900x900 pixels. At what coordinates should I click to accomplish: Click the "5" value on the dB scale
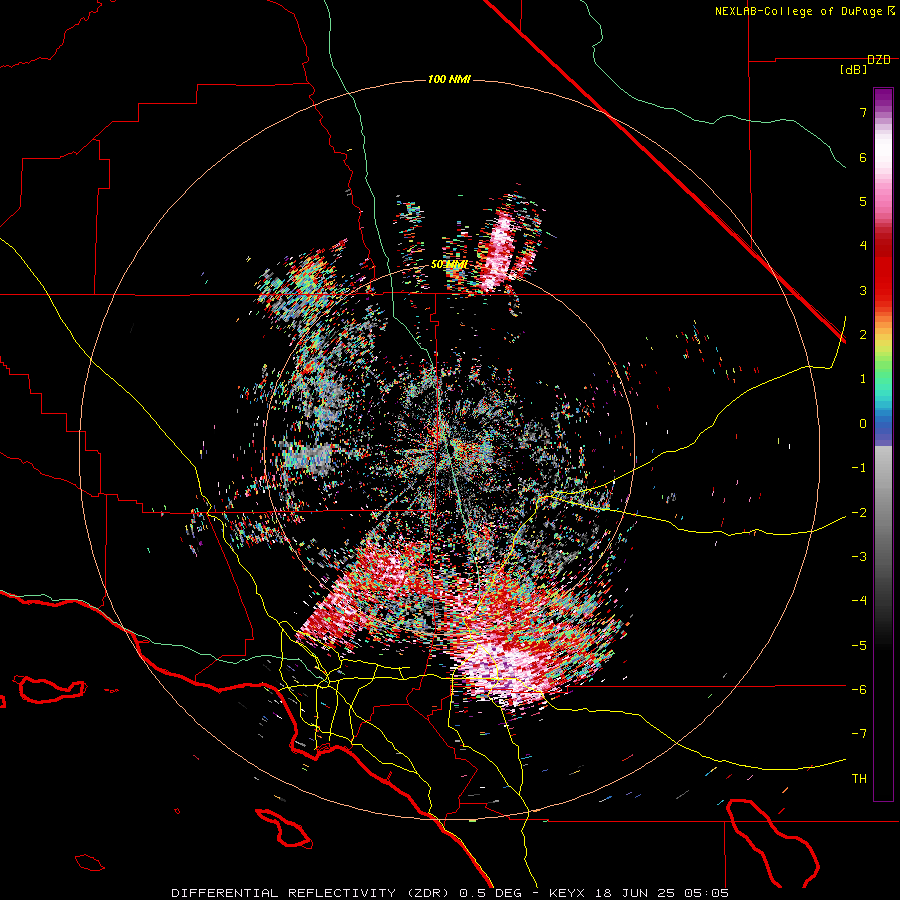click(863, 201)
